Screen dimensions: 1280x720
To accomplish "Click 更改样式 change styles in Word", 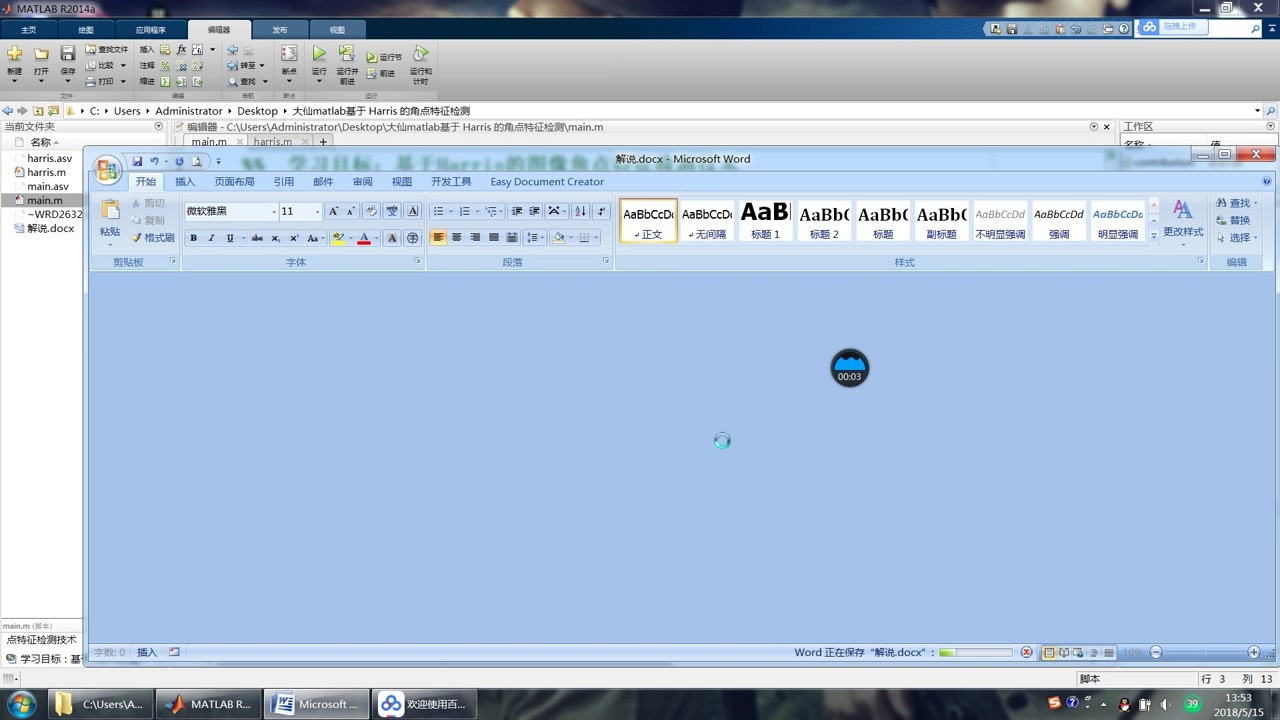I will [1183, 222].
